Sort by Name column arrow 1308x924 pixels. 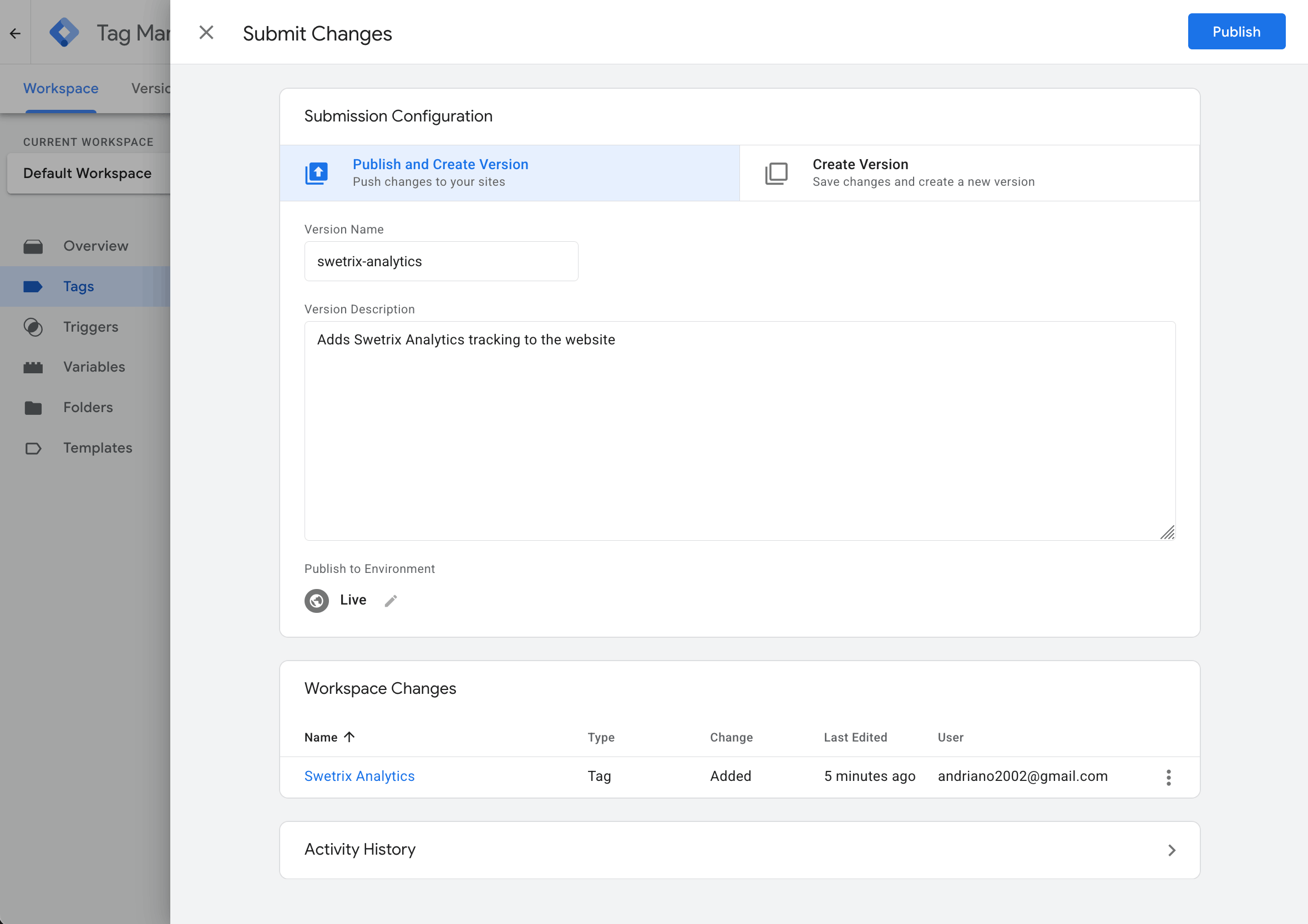pyautogui.click(x=349, y=737)
